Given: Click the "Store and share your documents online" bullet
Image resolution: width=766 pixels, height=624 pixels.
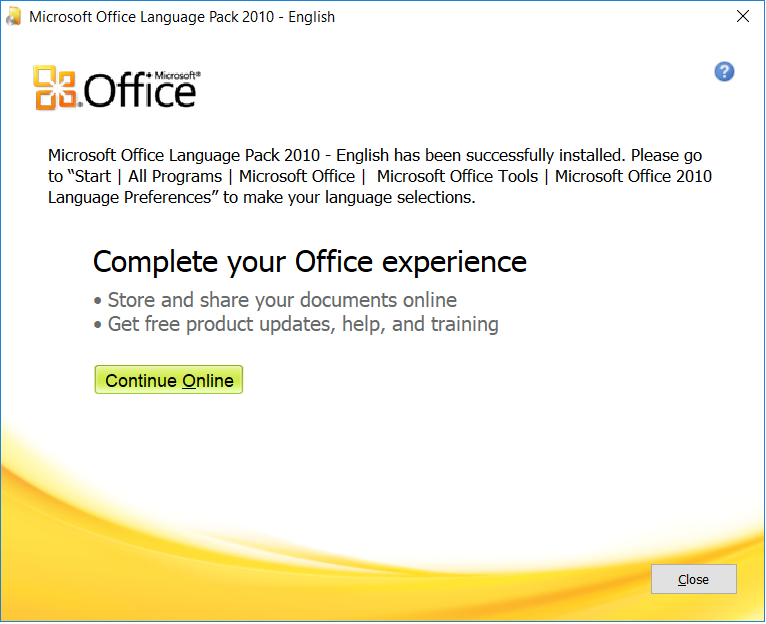Looking at the screenshot, I should coord(280,300).
